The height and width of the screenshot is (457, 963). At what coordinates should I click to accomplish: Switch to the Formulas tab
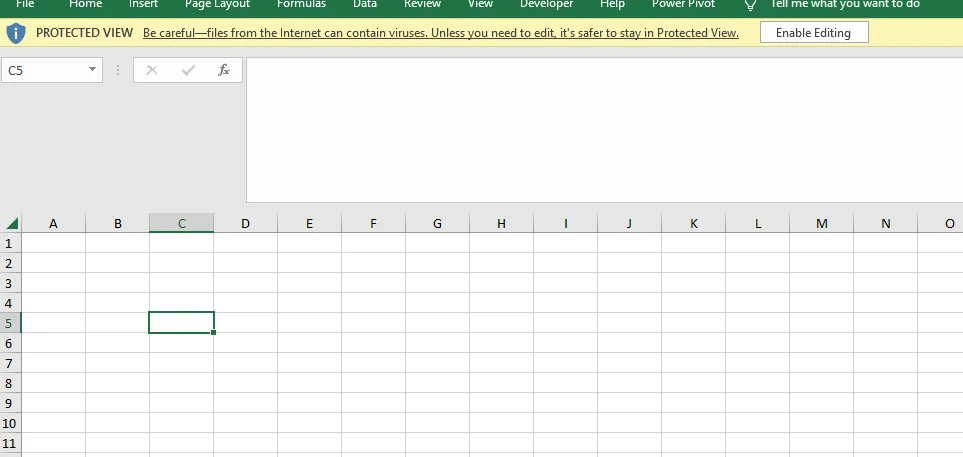pyautogui.click(x=302, y=4)
